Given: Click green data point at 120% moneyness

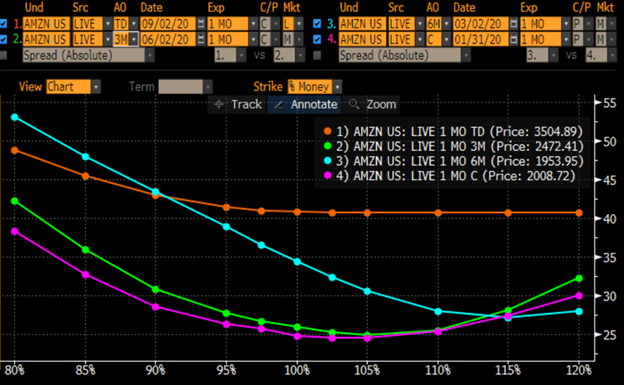Looking at the screenshot, I should (579, 278).
